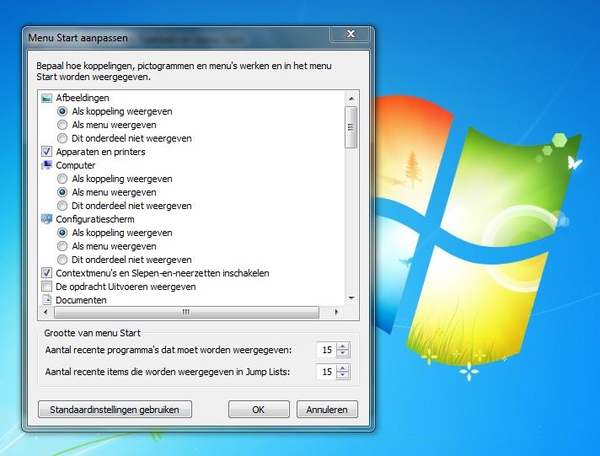Click the horizontal scrollbar thumb
The image size is (600, 456).
coord(187,312)
